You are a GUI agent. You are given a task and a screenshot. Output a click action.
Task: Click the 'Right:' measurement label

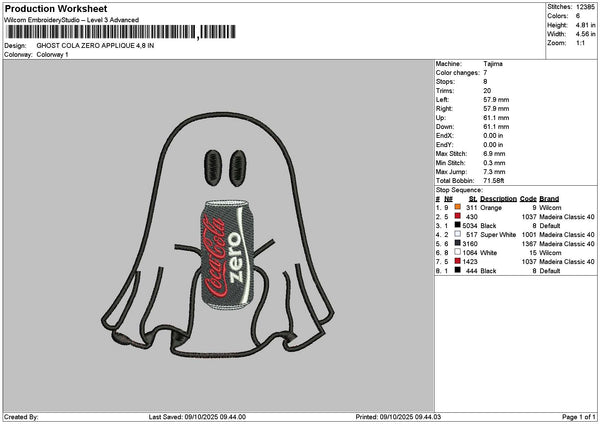(x=444, y=109)
